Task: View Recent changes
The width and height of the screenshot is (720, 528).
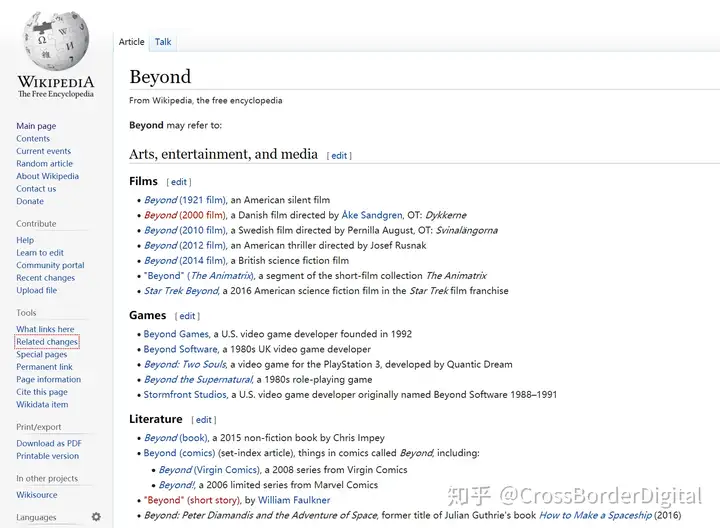Action: point(45,278)
